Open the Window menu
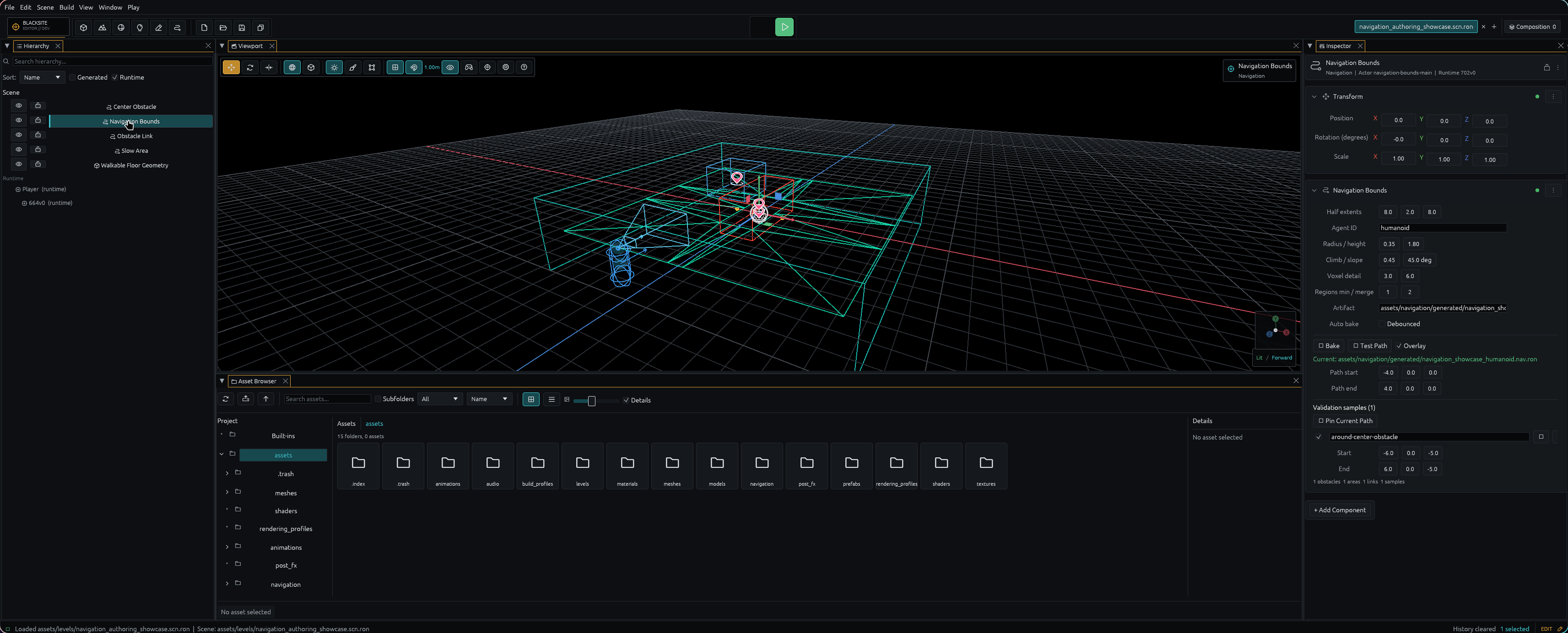This screenshot has height=633, width=1568. pyautogui.click(x=110, y=7)
